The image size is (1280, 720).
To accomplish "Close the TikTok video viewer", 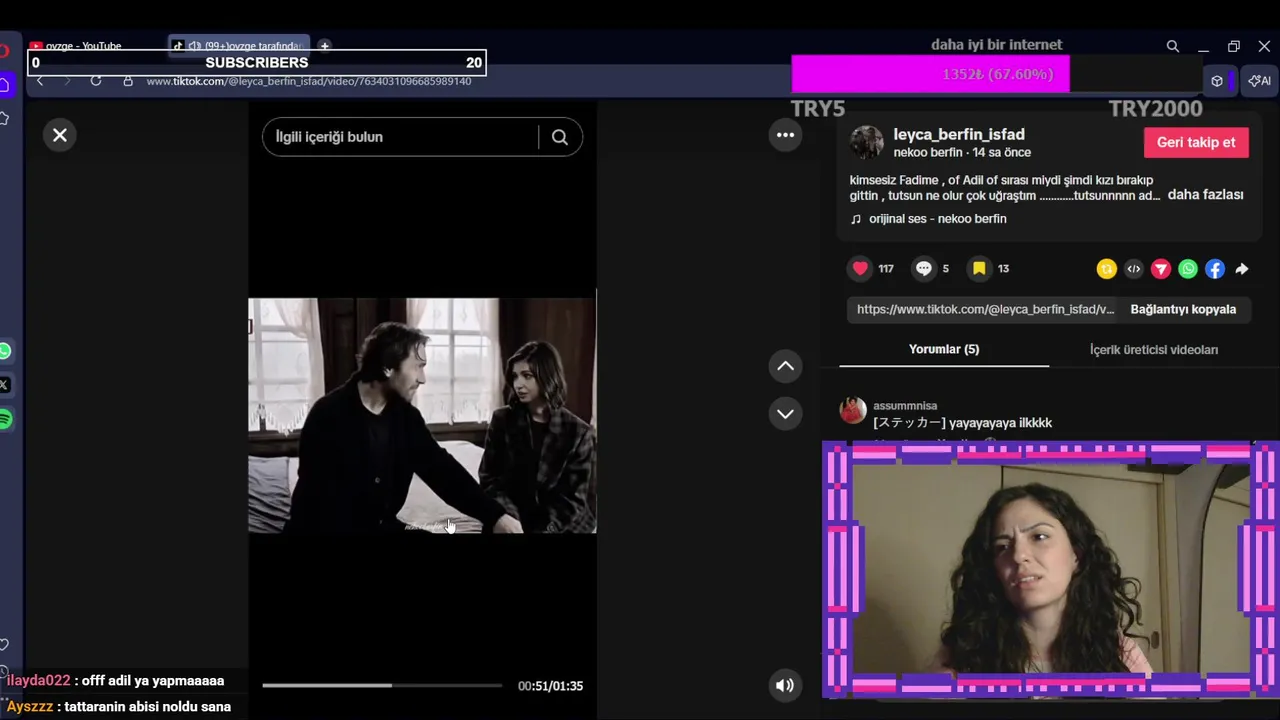I will (x=60, y=135).
